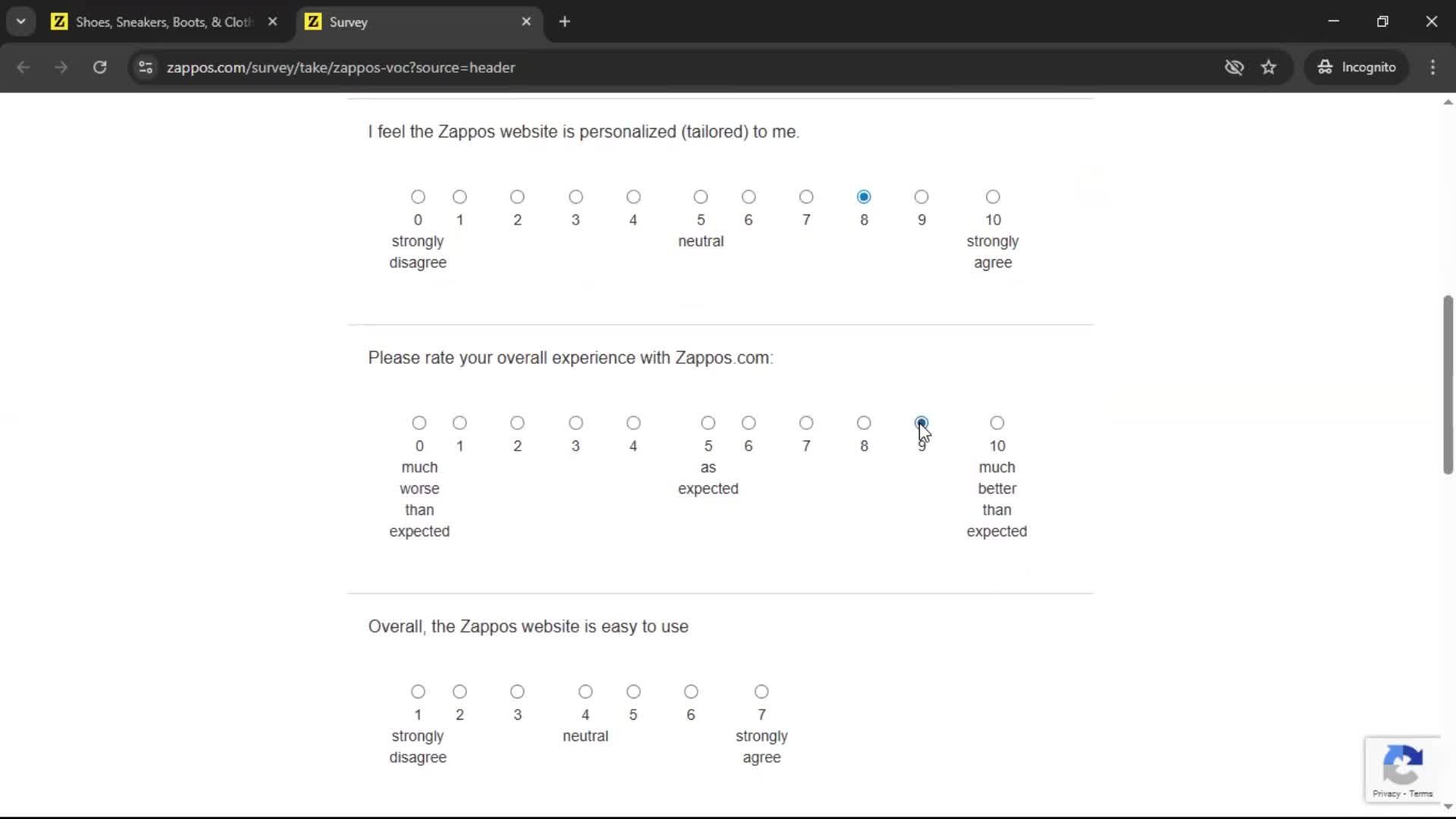1456x819 pixels.
Task: Click the tracking protection eye icon
Action: coord(1234,67)
